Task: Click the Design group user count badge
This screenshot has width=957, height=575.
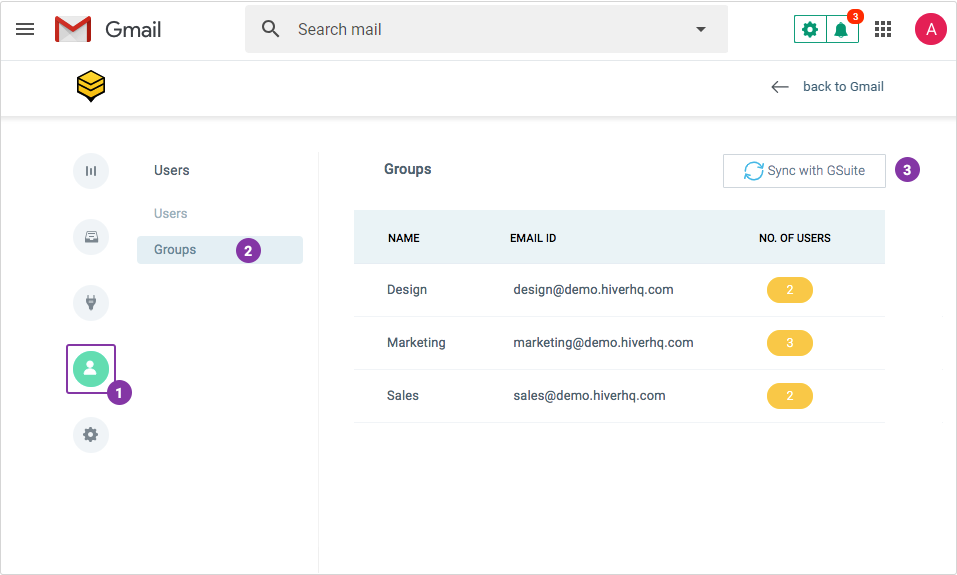Action: pyautogui.click(x=790, y=290)
